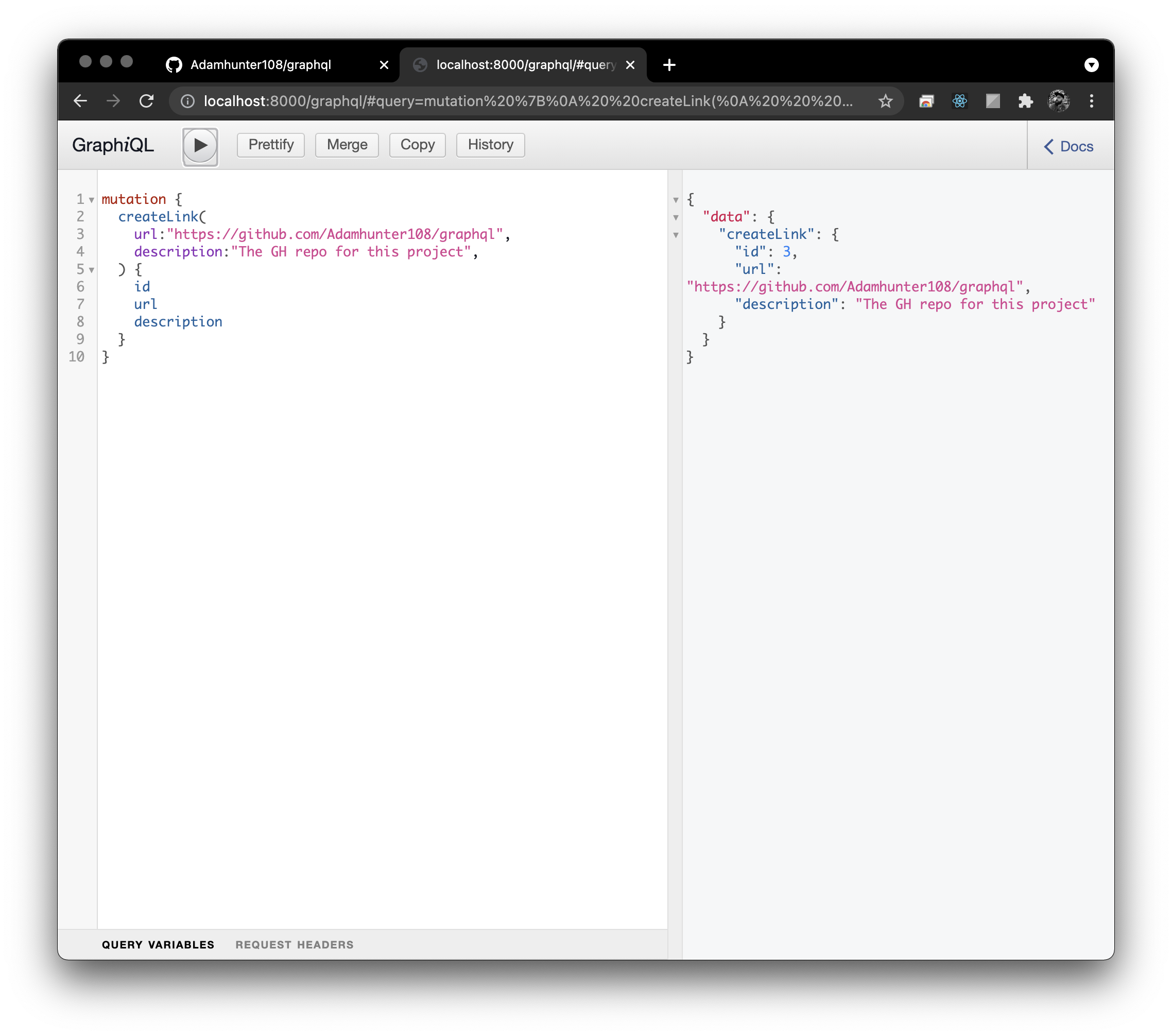This screenshot has width=1172, height=1036.
Task: Go forward to the next page
Action: 113,101
